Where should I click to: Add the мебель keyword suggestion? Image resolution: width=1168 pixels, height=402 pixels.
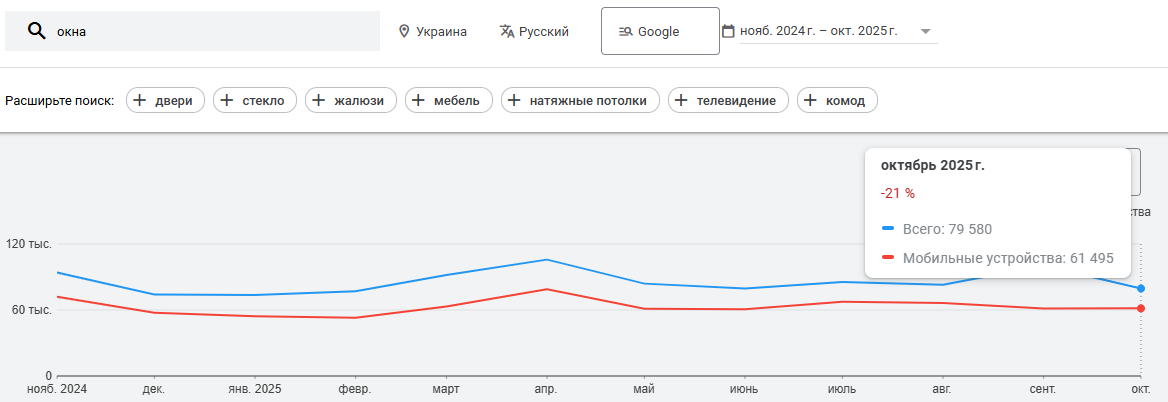[448, 100]
